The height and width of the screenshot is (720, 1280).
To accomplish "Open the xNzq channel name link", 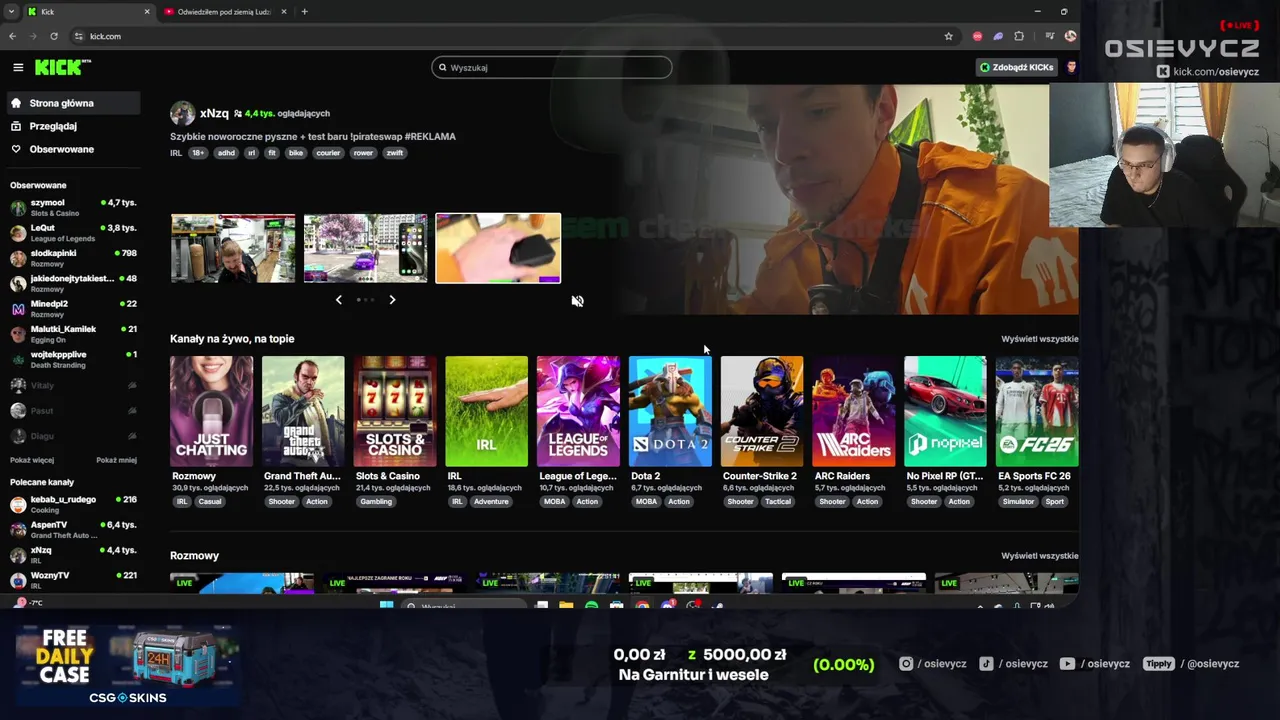I will (214, 113).
